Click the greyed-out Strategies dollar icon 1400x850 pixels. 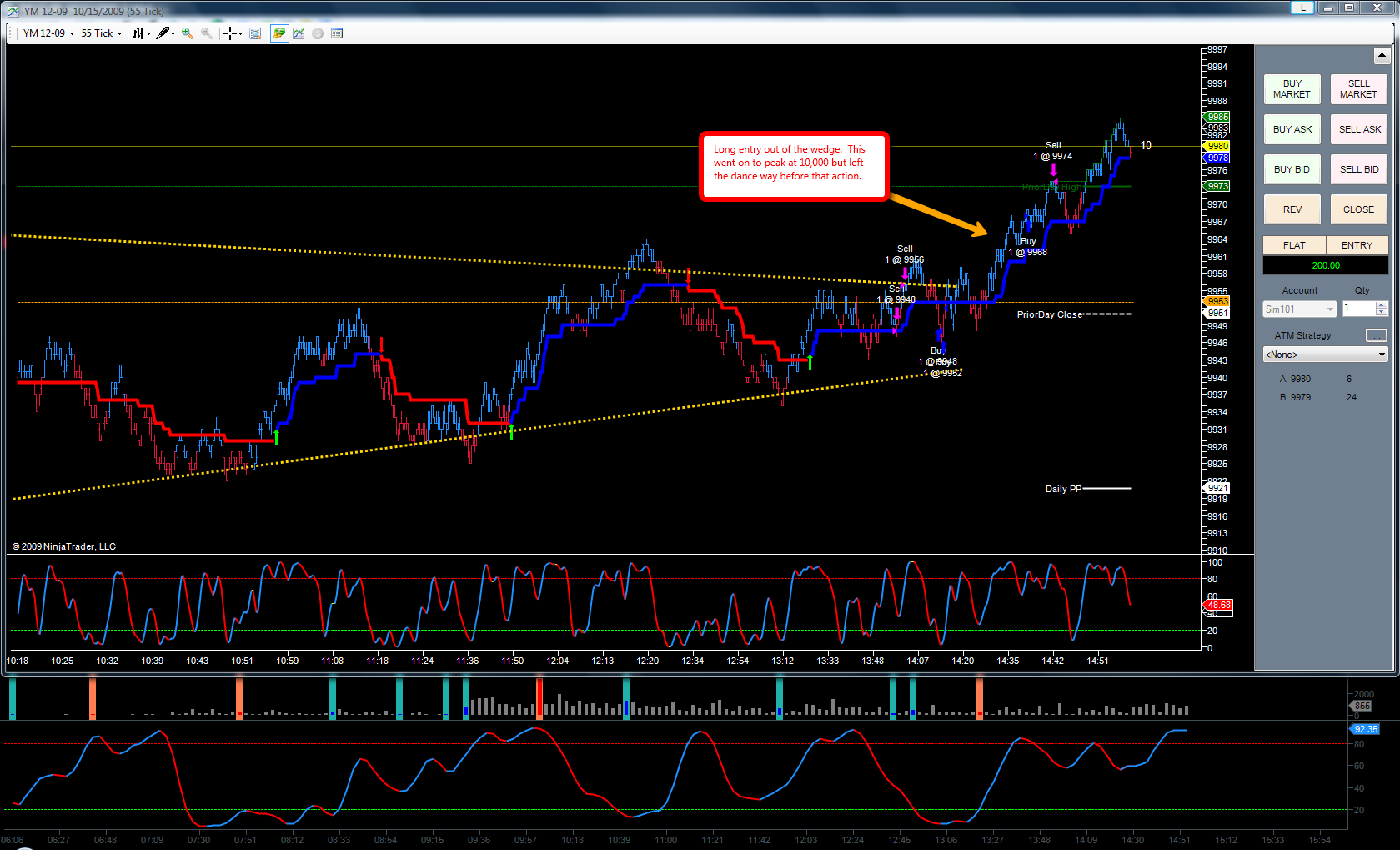318,33
